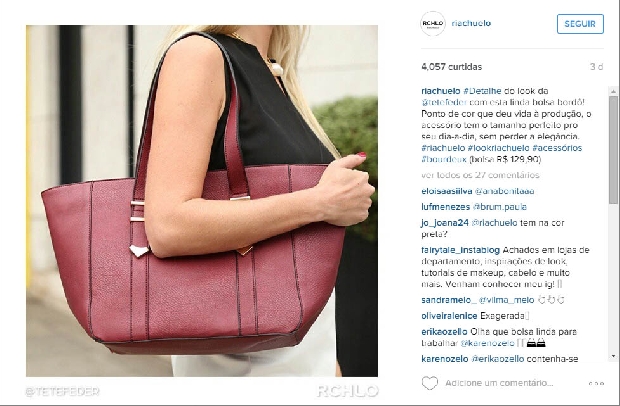This screenshot has width=620, height=406.
Task: Click the scrollbar down arrow
Action: [x=613, y=356]
